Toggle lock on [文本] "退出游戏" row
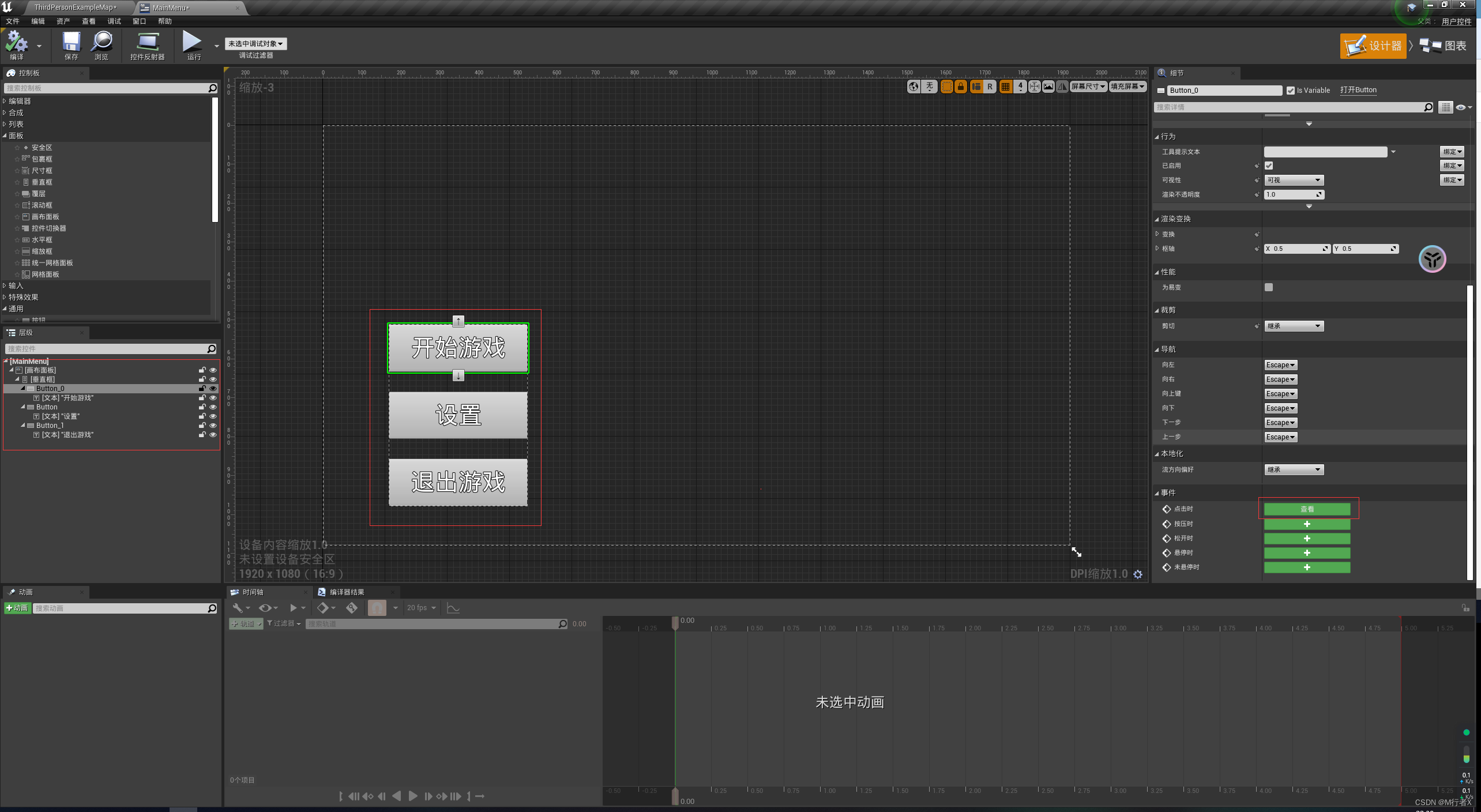Image resolution: width=1481 pixels, height=812 pixels. click(x=202, y=435)
